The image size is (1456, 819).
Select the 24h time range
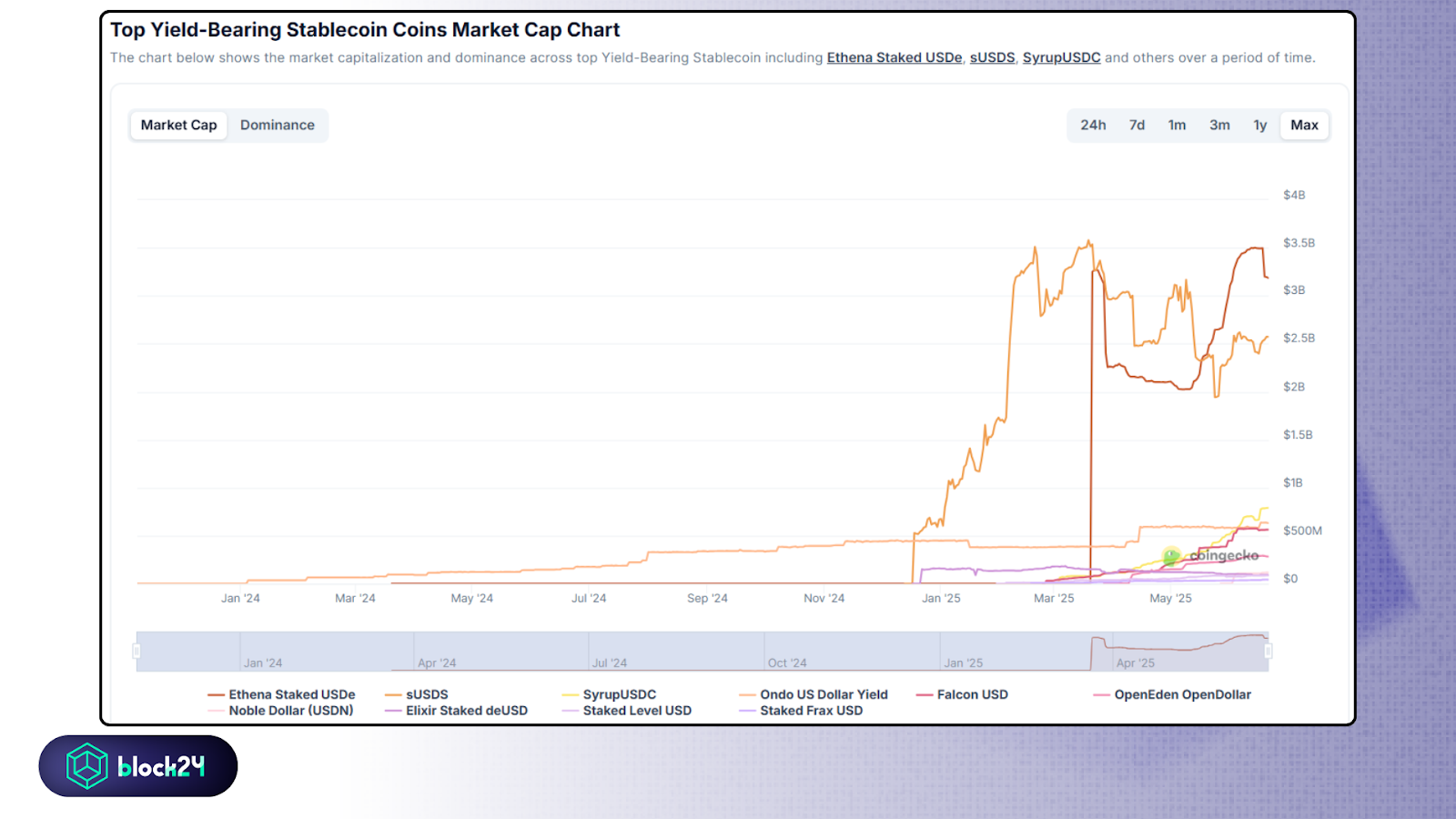pyautogui.click(x=1093, y=126)
